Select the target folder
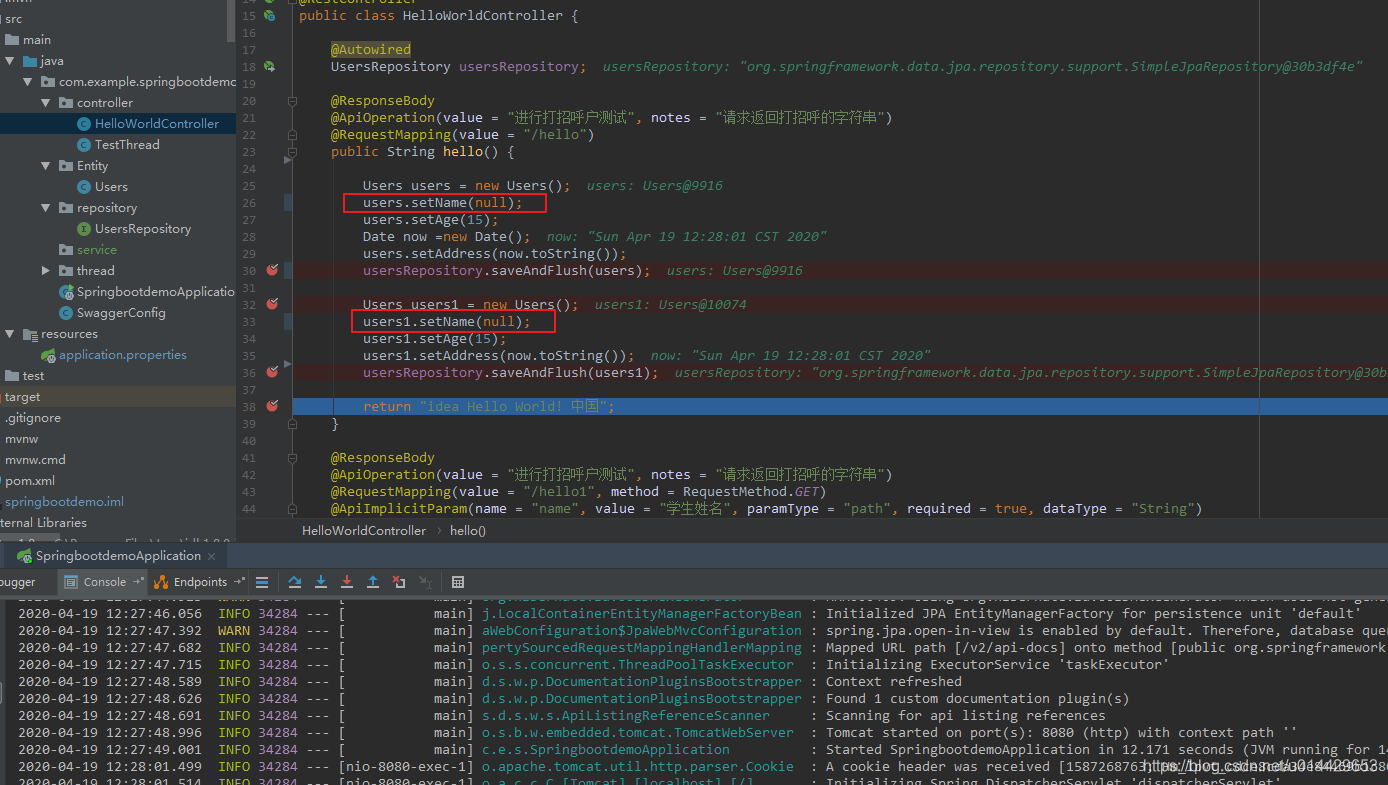This screenshot has height=785, width=1388. [23, 397]
